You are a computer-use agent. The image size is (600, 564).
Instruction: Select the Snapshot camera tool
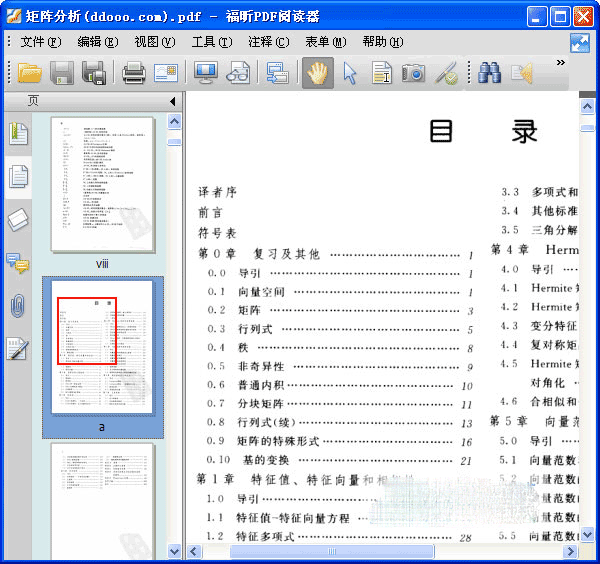pos(413,73)
